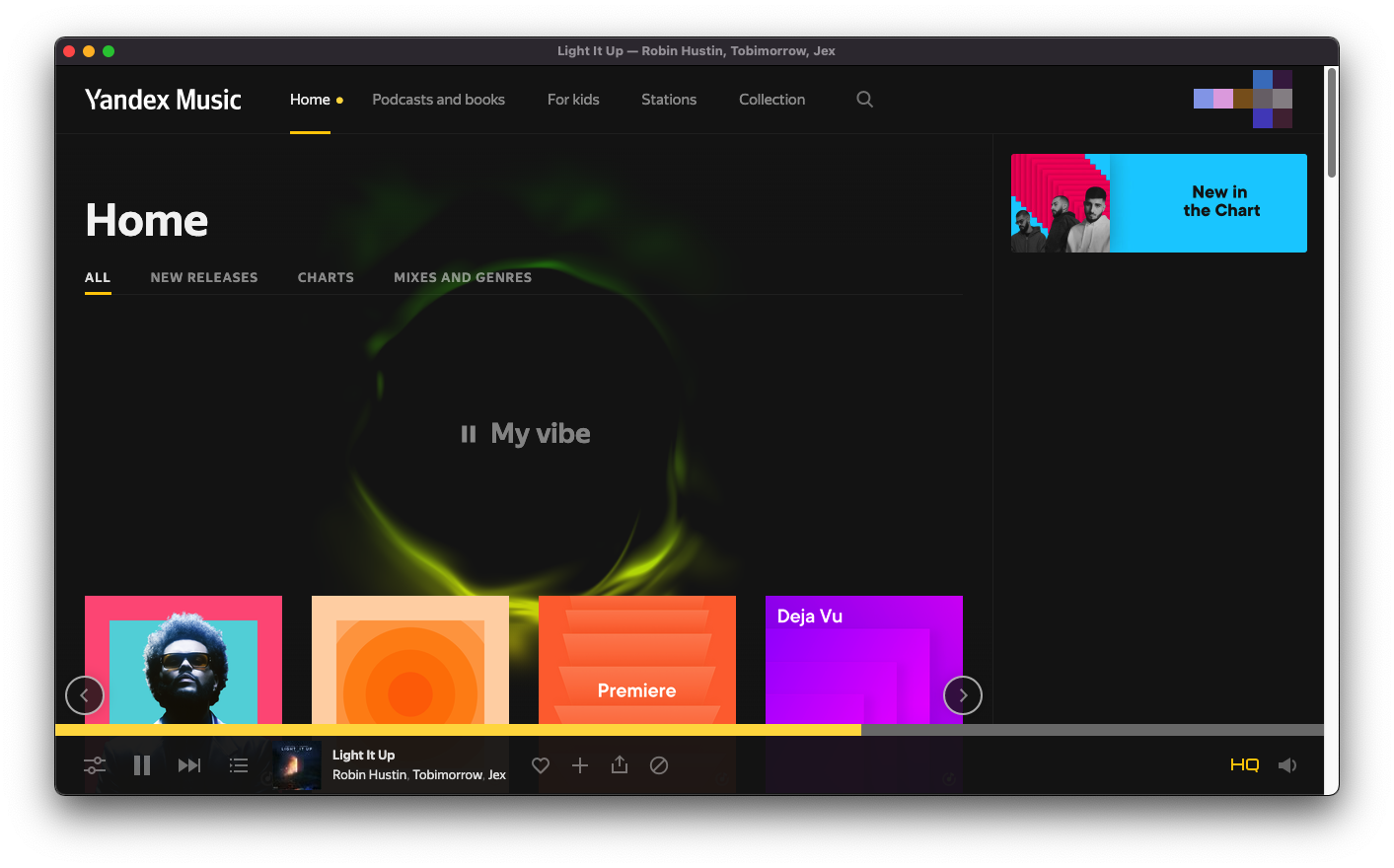Screen dimensions: 1394x868
Task: Open artist Tobimorrow in player
Action: 447,775
